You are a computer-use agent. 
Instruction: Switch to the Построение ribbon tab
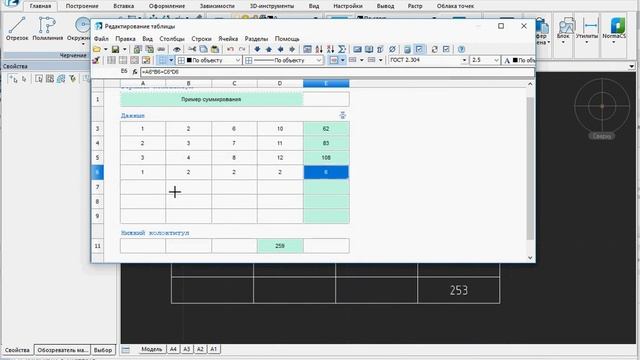(x=82, y=6)
